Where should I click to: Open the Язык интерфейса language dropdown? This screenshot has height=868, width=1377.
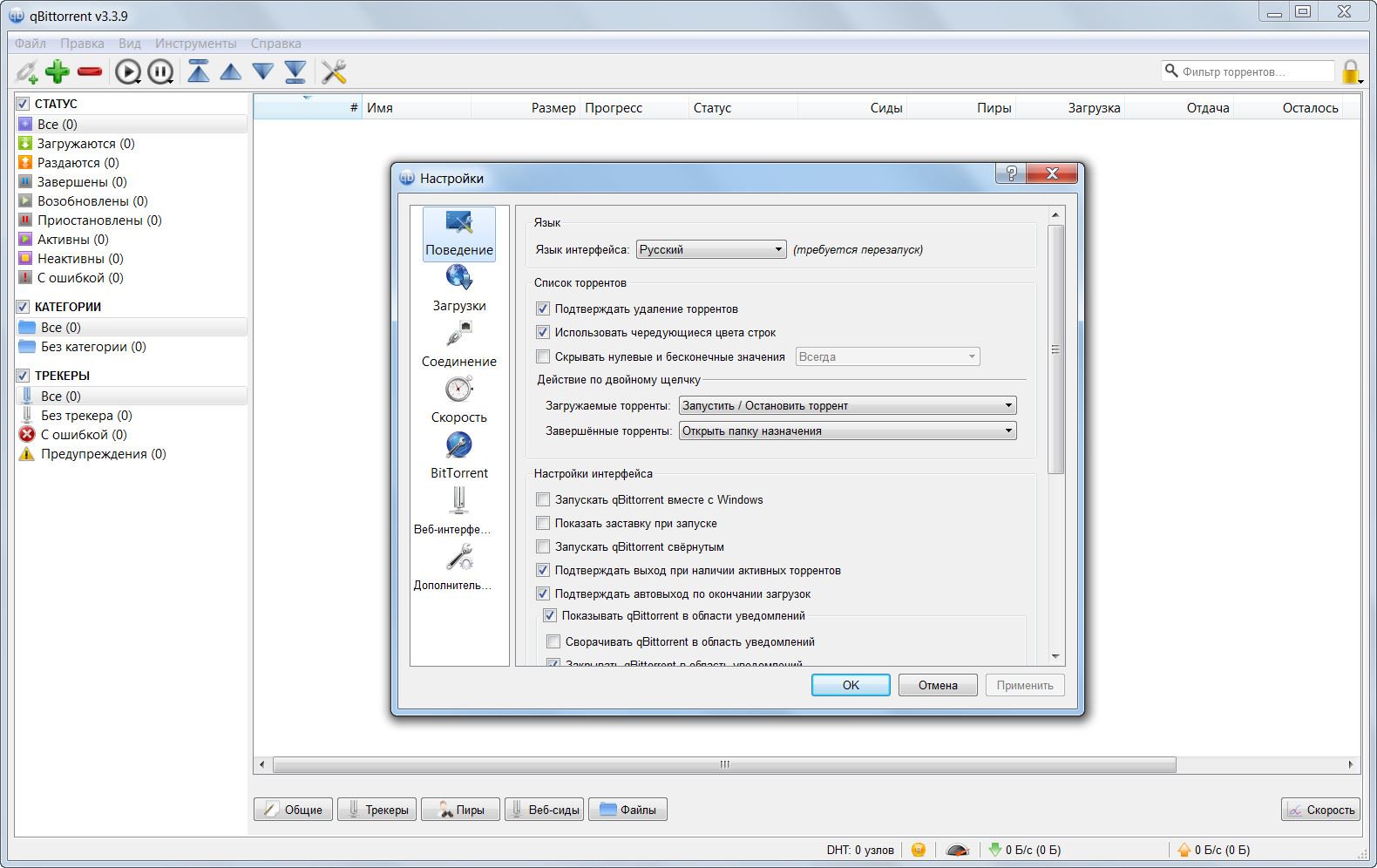711,249
